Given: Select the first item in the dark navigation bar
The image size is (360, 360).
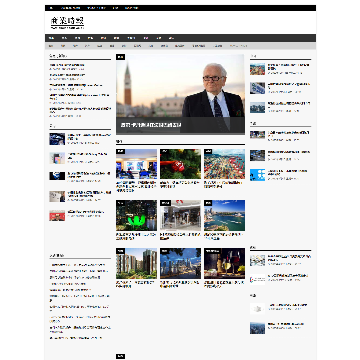Looking at the screenshot, I should [x=51, y=38].
